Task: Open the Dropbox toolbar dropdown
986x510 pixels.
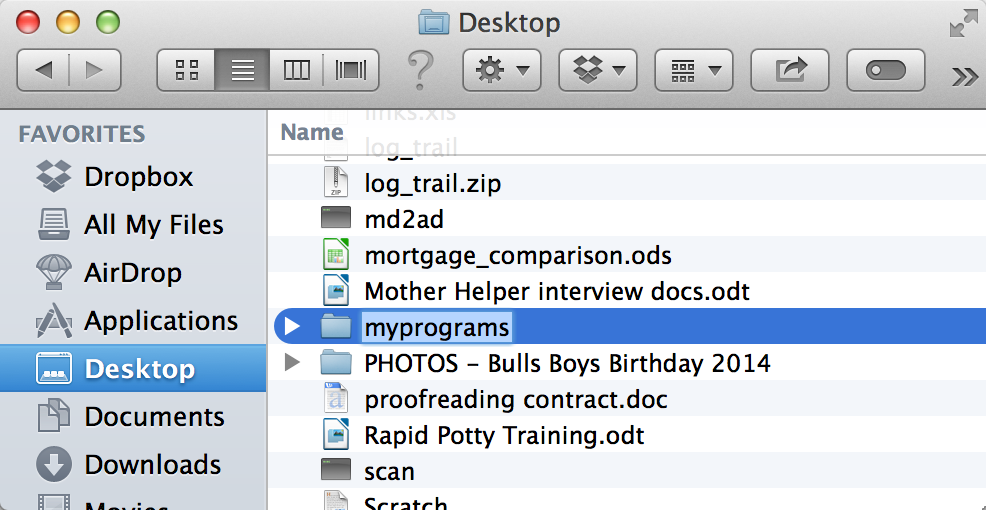Action: 598,70
